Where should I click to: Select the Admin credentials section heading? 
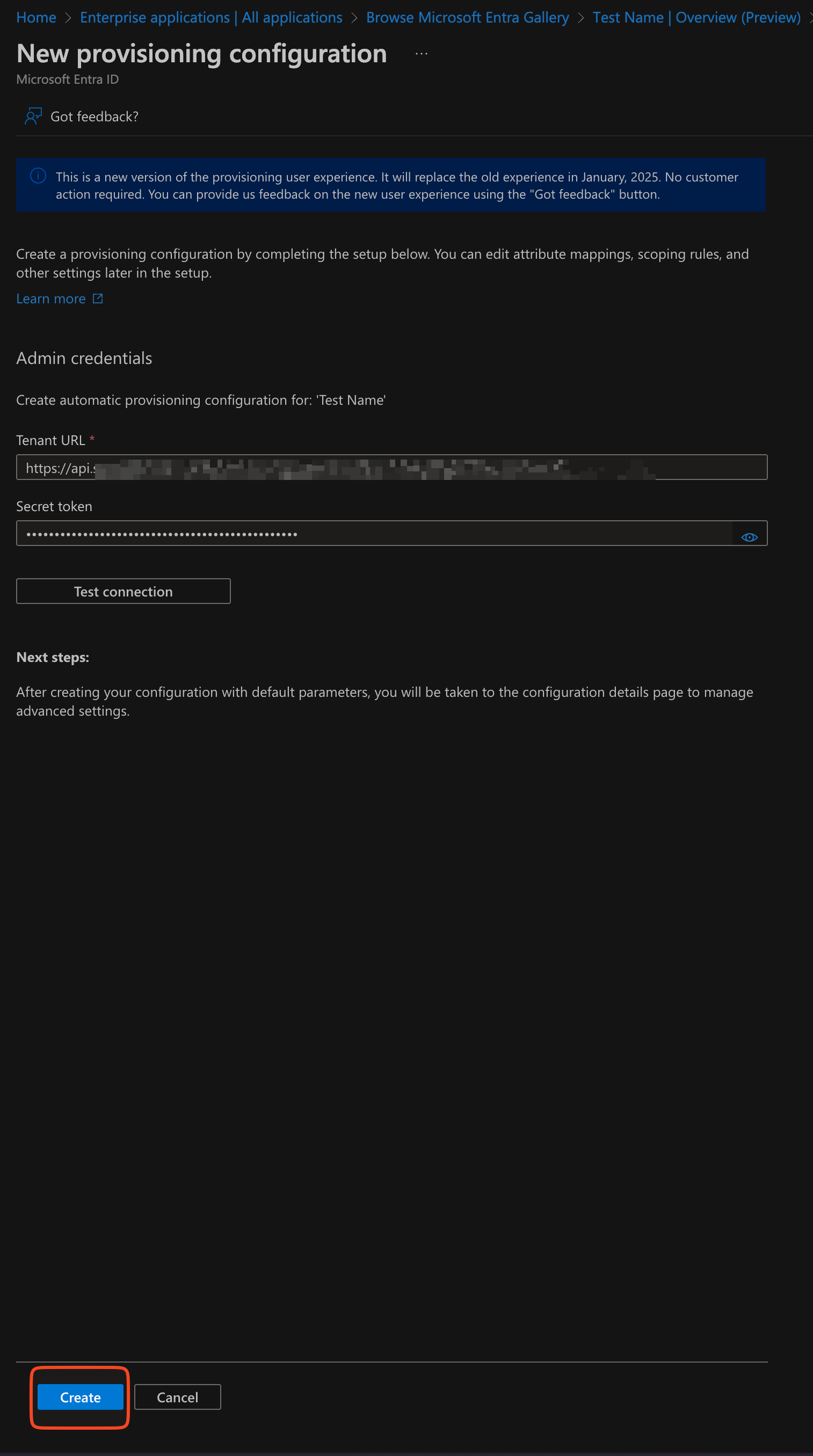[x=84, y=358]
